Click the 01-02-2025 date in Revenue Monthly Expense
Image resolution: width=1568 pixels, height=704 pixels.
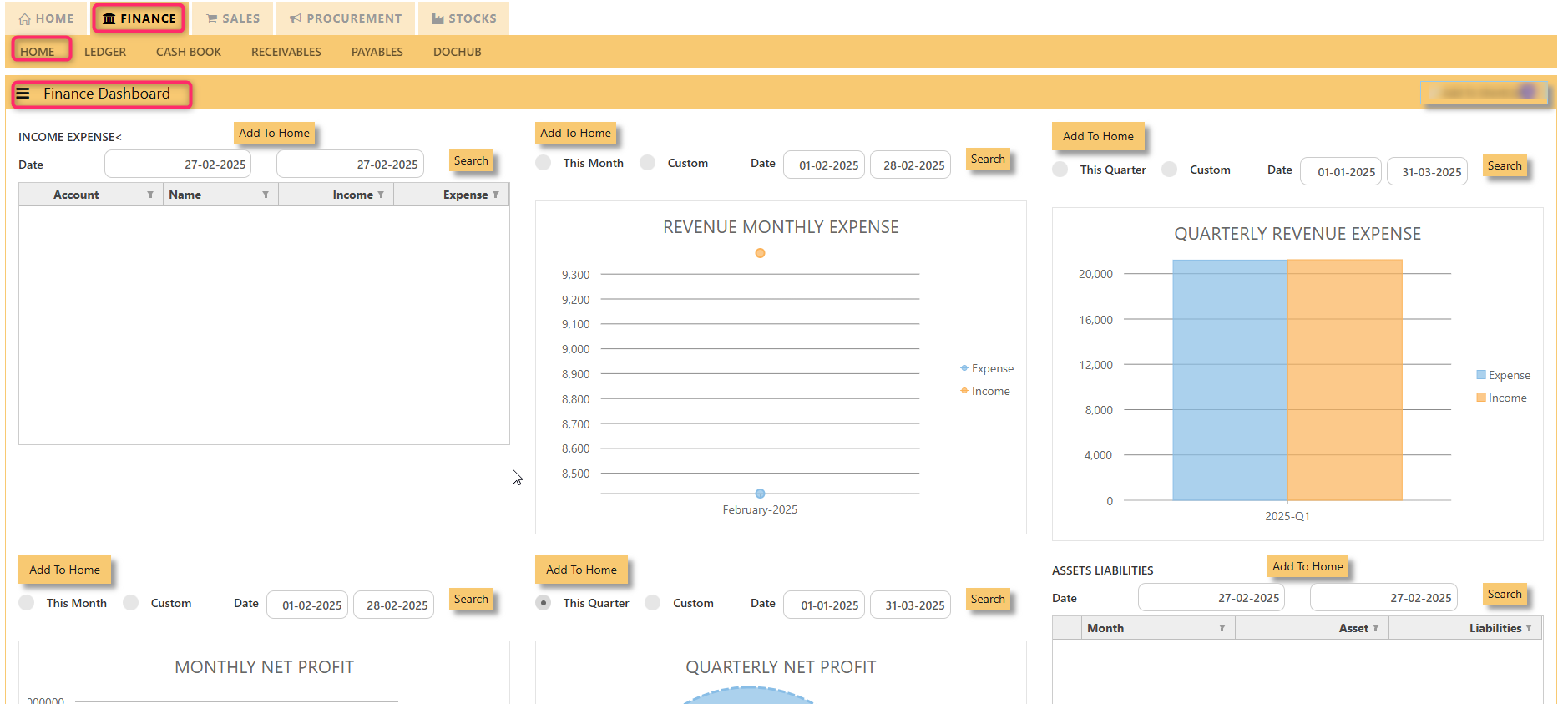tap(824, 165)
